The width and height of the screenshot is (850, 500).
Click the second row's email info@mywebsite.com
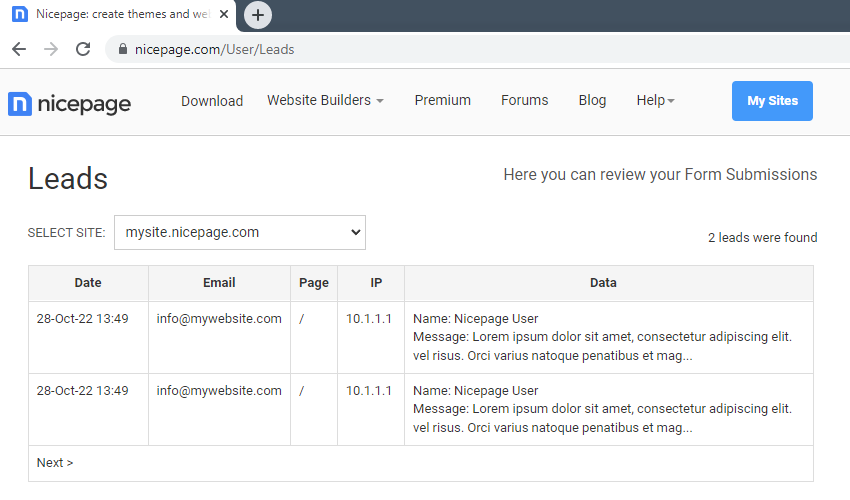coord(219,391)
